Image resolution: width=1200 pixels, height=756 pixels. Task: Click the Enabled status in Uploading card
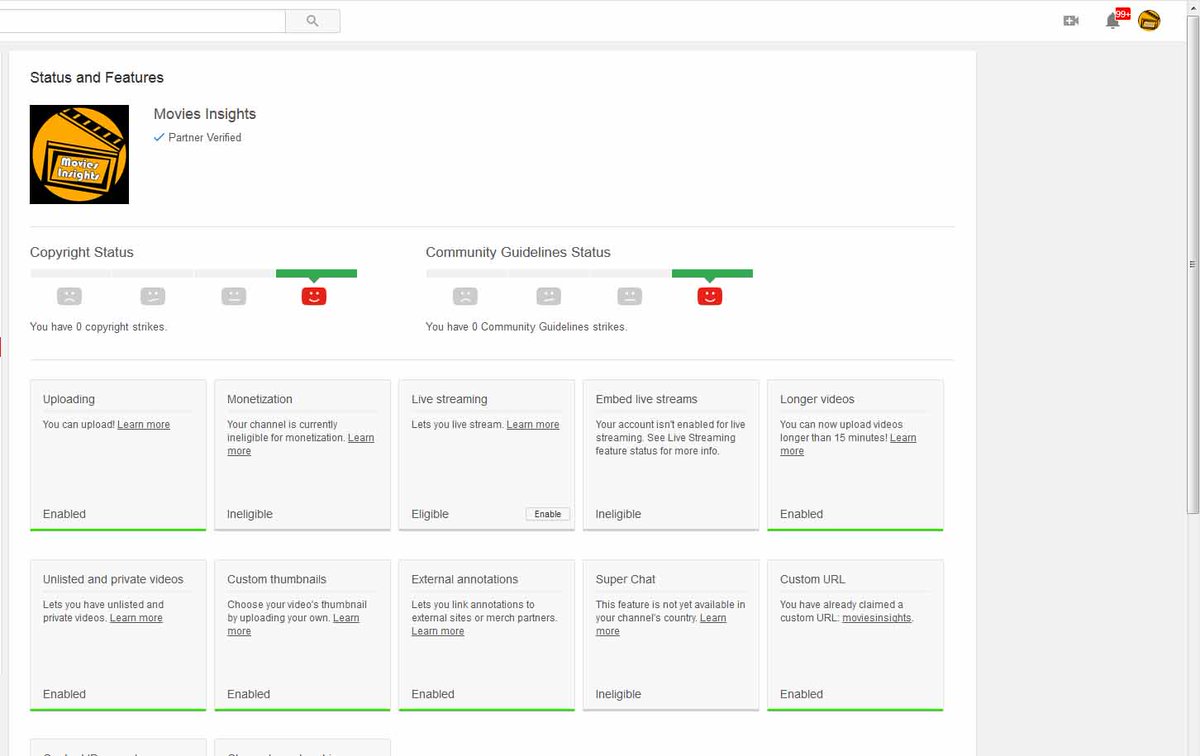(64, 514)
